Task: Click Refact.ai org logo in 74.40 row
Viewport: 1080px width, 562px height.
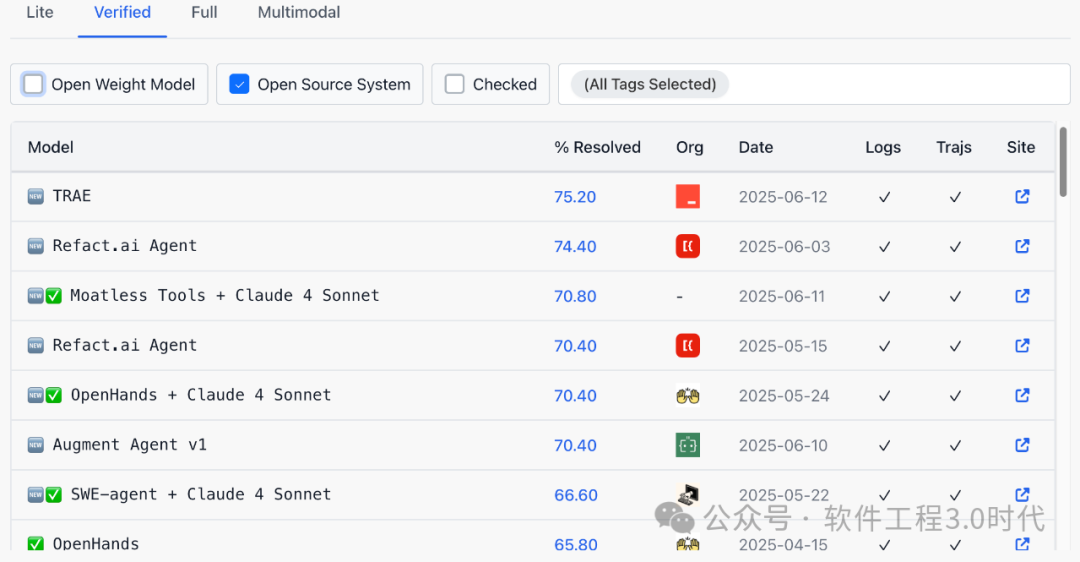Action: [x=687, y=246]
